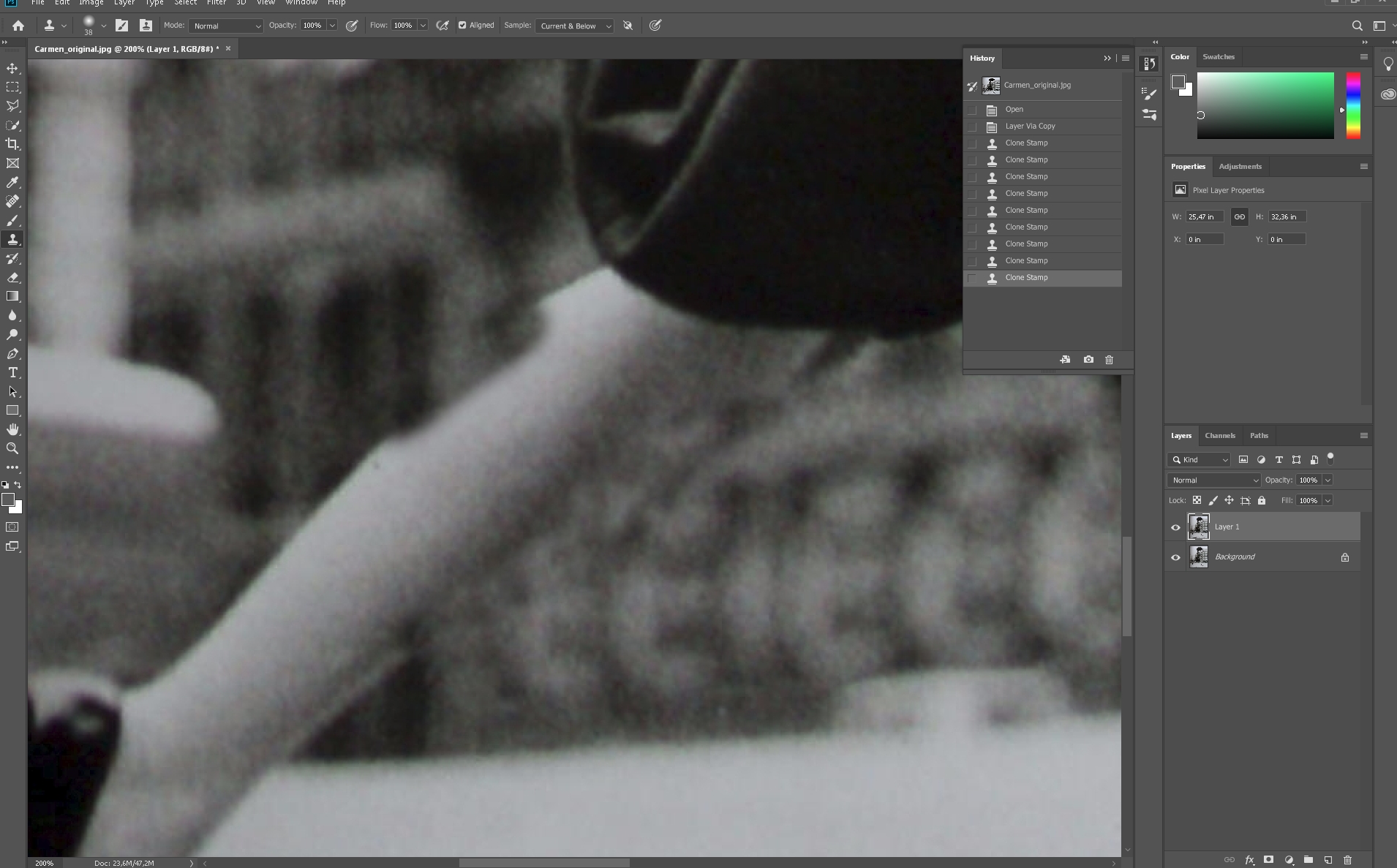Open the Opacity dropdown in options bar

[332, 26]
